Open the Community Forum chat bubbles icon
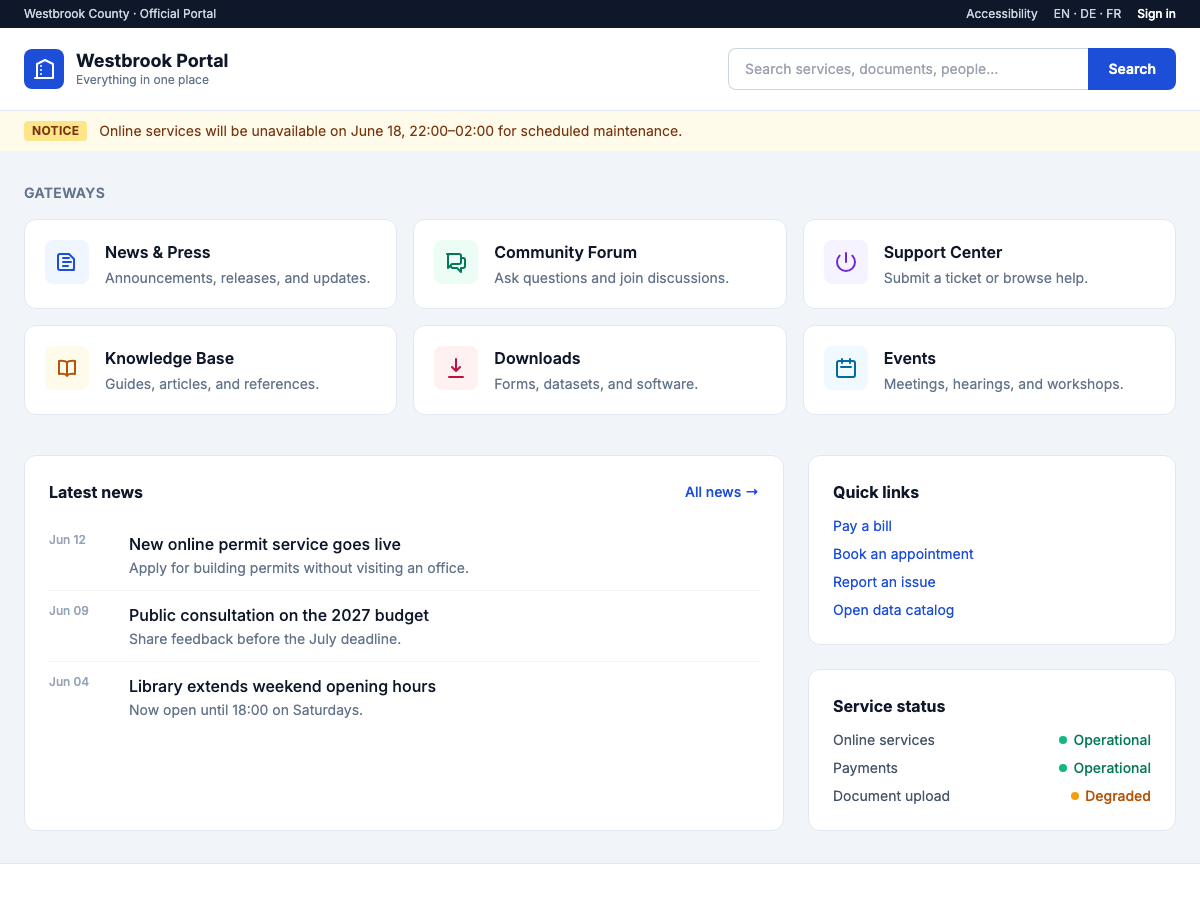 pos(456,262)
